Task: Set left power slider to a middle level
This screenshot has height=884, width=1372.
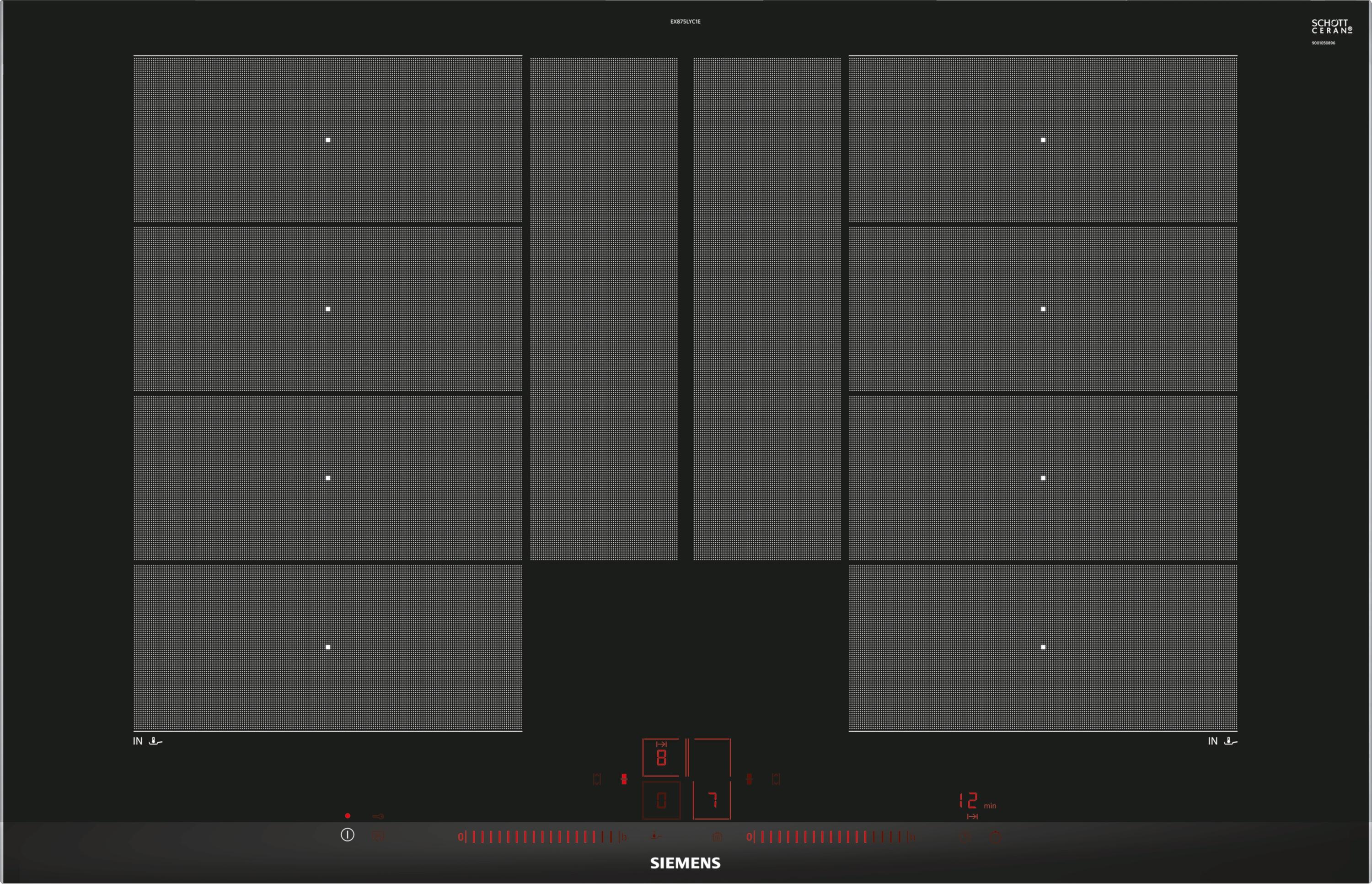Action: coord(542,837)
